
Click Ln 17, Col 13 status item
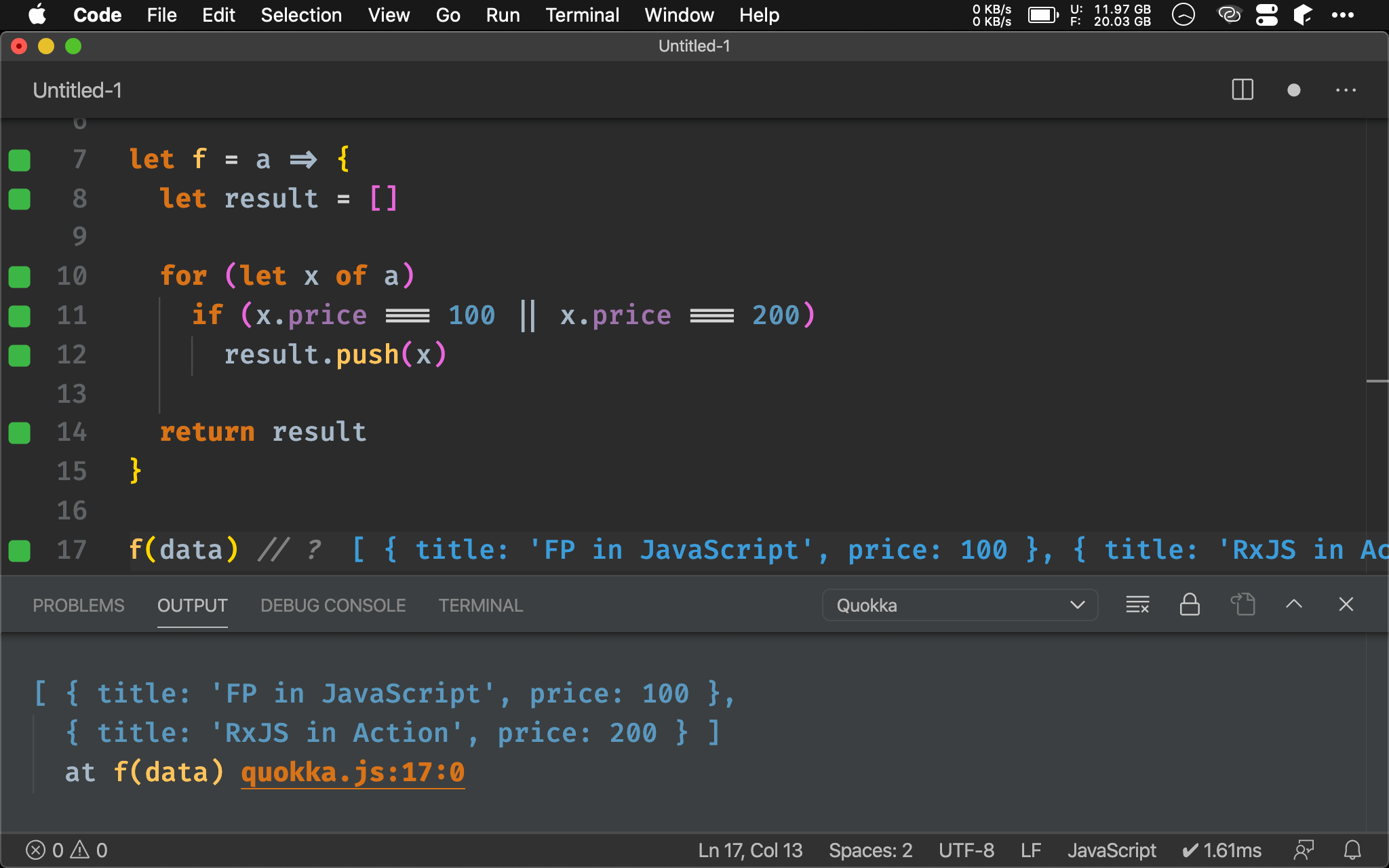pos(750,850)
